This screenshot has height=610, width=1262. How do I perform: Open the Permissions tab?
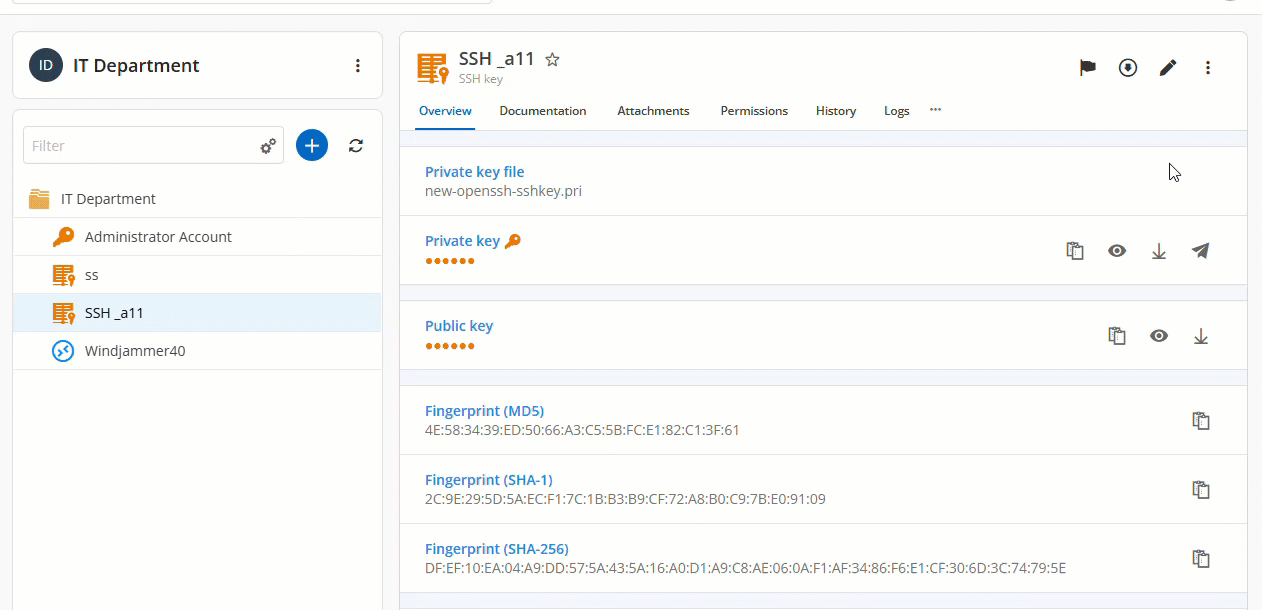[x=754, y=111]
